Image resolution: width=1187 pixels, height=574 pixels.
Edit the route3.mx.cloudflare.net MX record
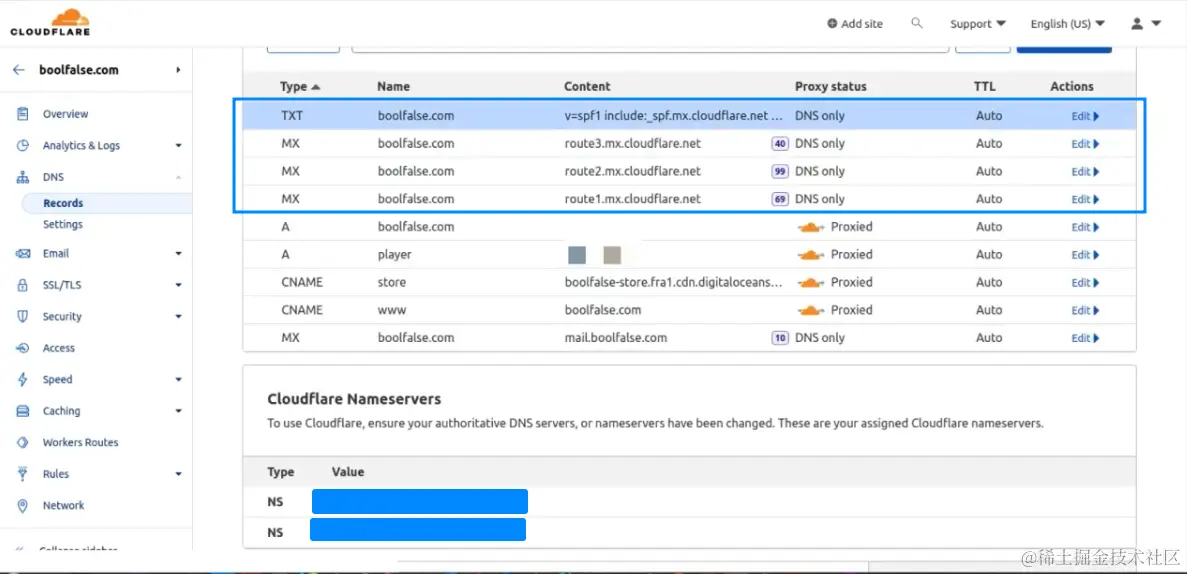[1085, 144]
